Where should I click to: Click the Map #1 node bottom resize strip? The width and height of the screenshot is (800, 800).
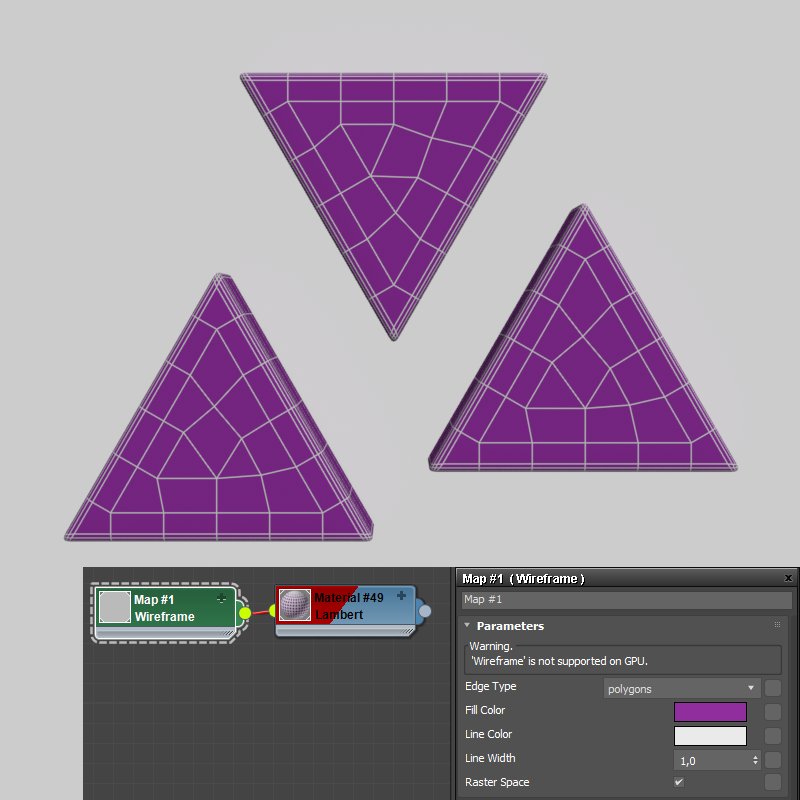tap(165, 633)
